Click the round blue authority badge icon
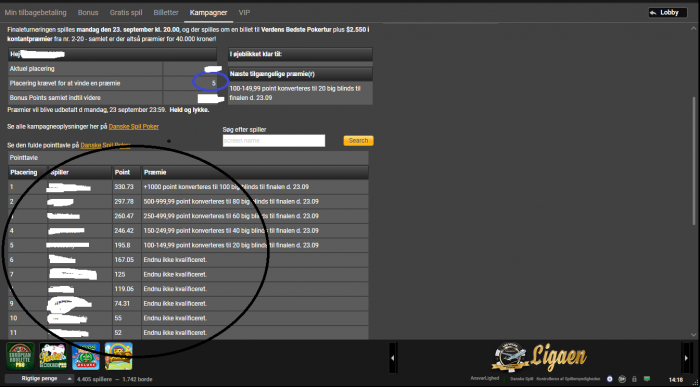 pyautogui.click(x=610, y=379)
